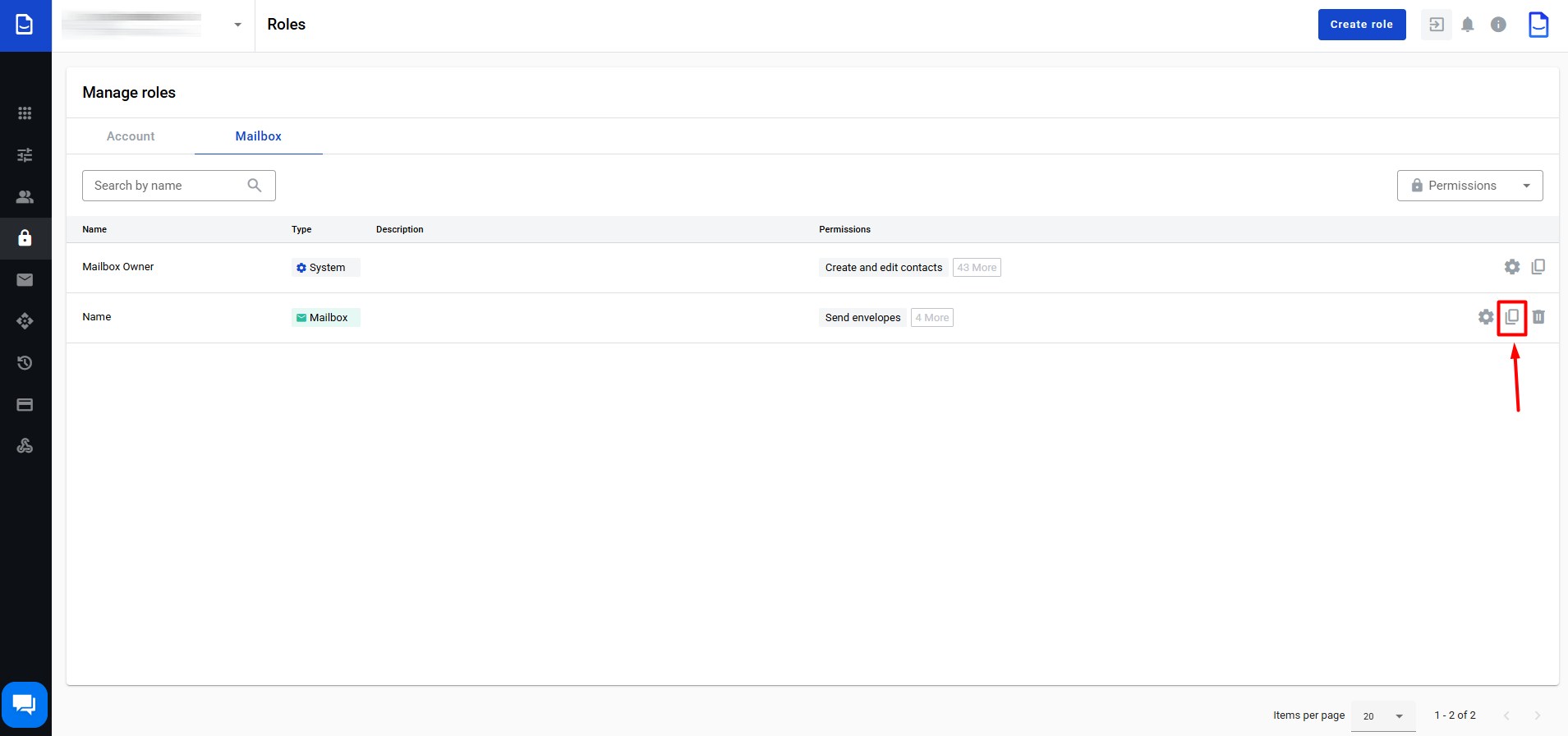Open settings gear for Mailbox Owner role
The width and height of the screenshot is (1568, 736).
(1511, 267)
